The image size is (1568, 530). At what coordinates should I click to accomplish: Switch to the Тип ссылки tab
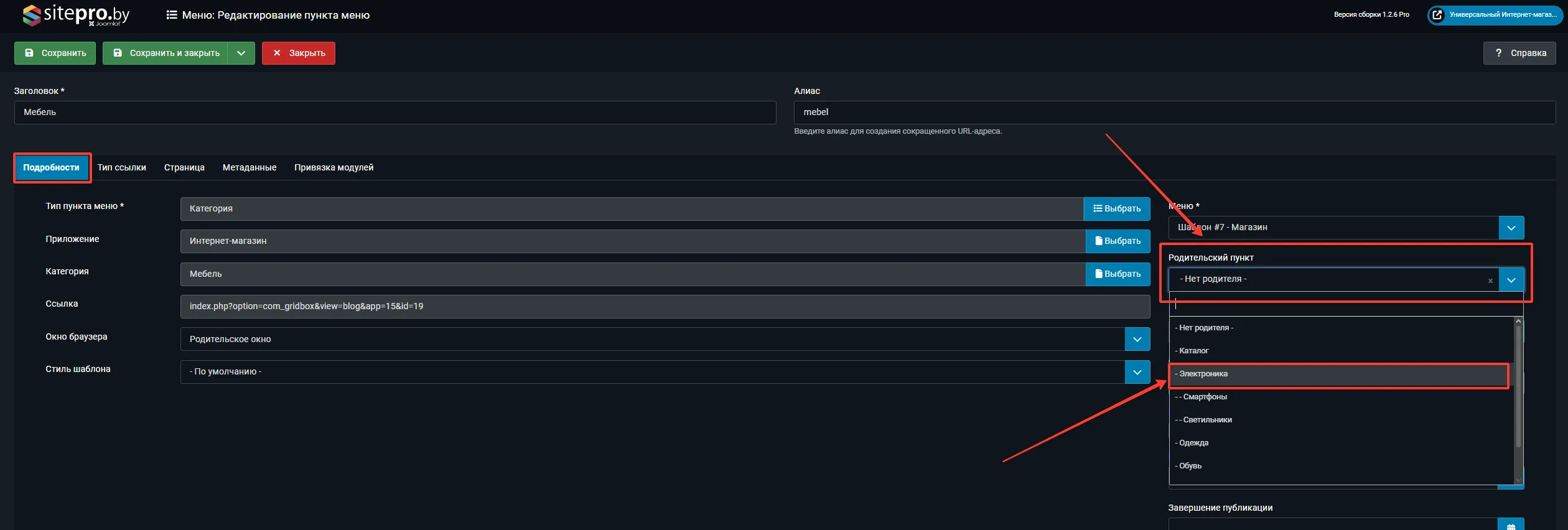pyautogui.click(x=121, y=168)
